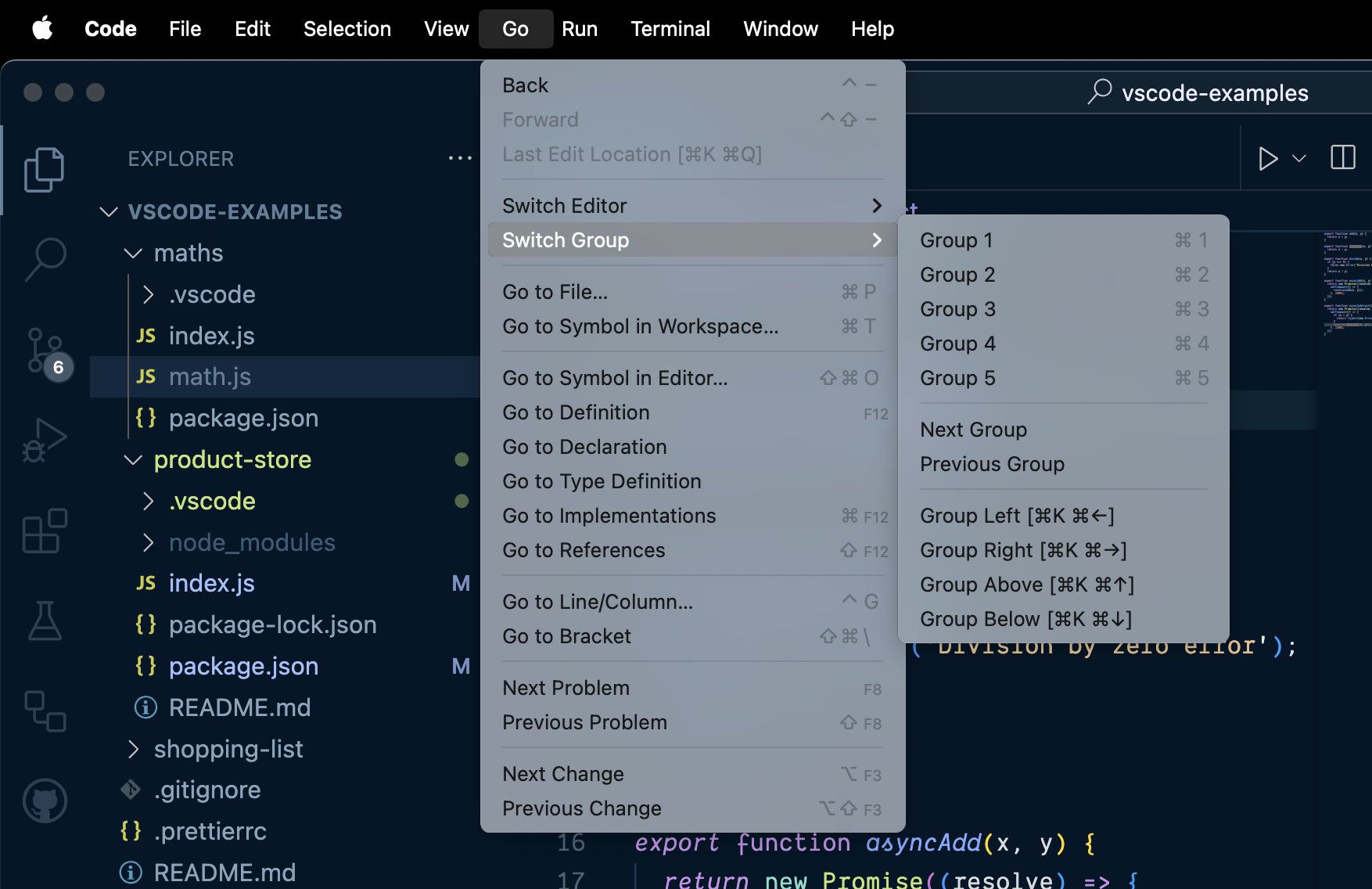Click the Apple menu logo

pos(43,28)
